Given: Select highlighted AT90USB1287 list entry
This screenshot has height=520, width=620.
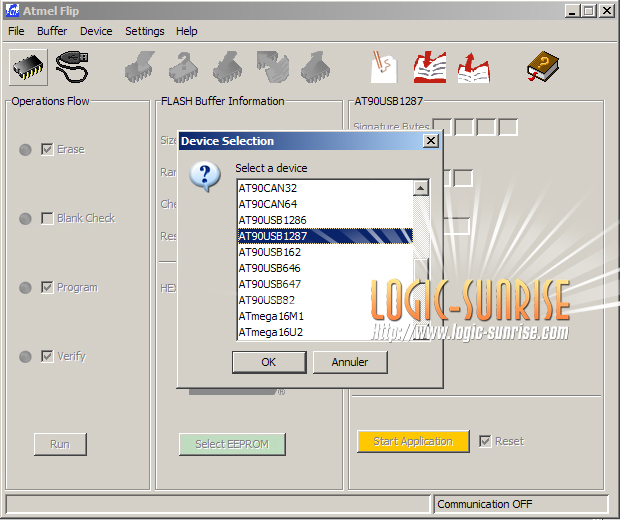Looking at the screenshot, I should coord(325,236).
